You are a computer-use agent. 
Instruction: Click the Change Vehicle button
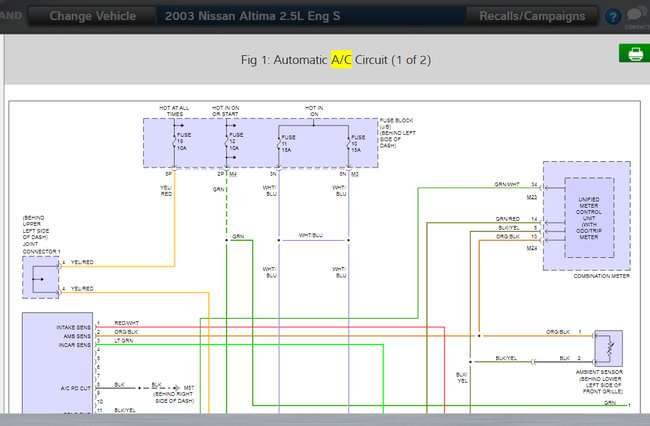point(92,16)
